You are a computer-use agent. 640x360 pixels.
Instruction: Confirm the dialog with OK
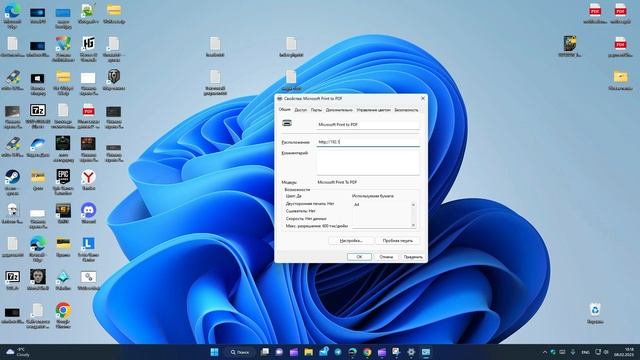coord(359,257)
